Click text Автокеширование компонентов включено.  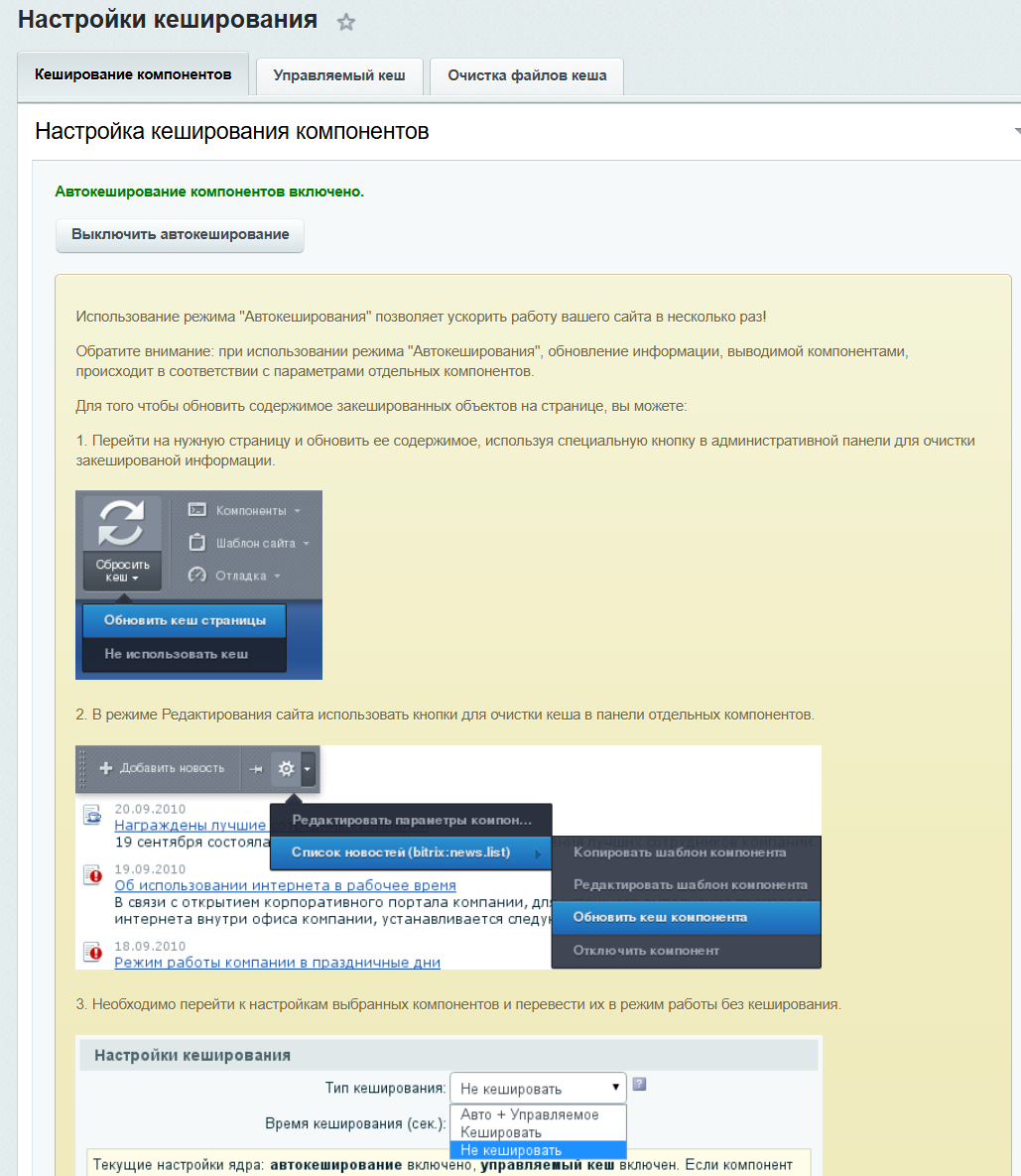(209, 192)
